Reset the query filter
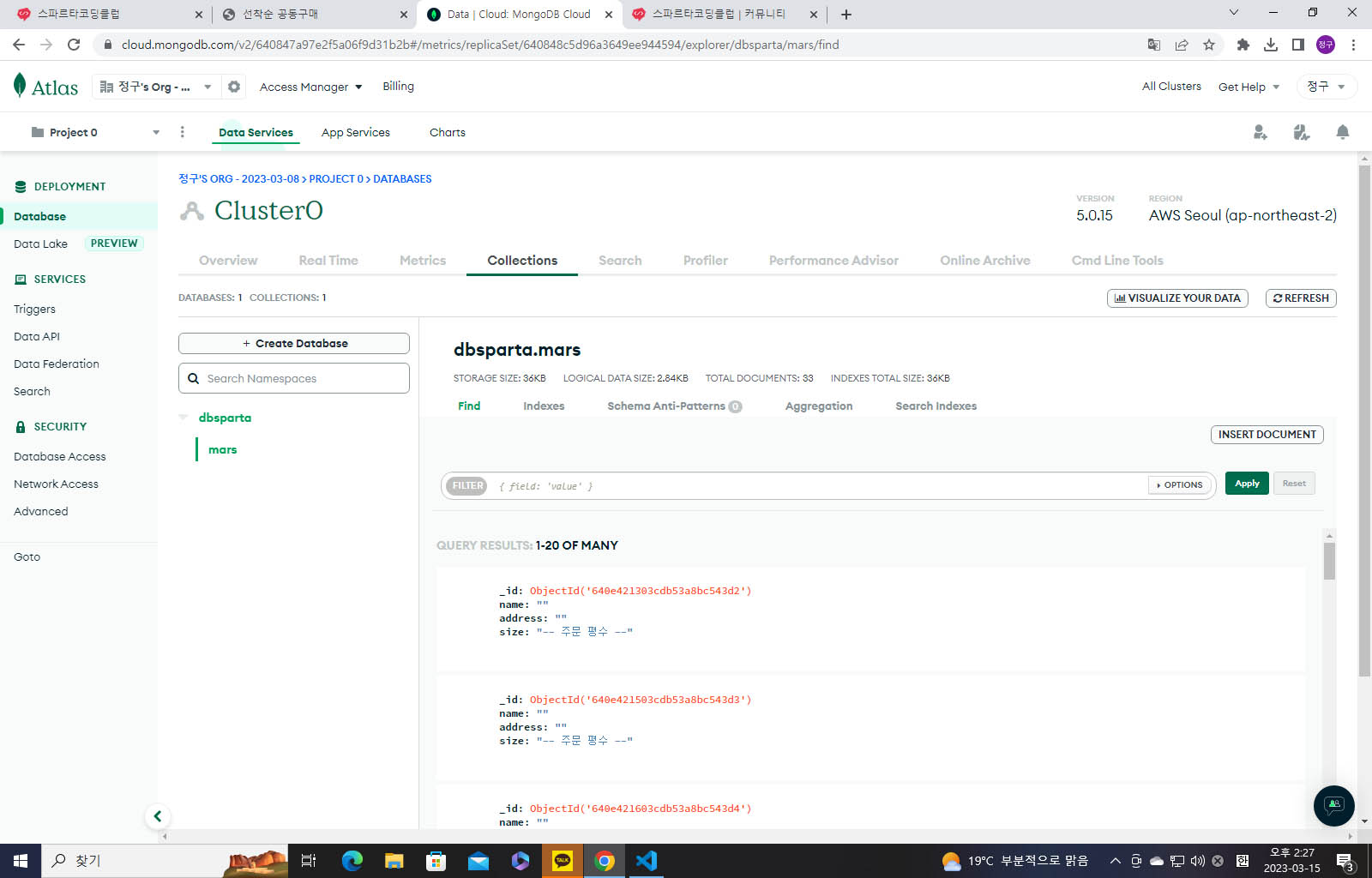This screenshot has height=878, width=1372. [x=1294, y=484]
